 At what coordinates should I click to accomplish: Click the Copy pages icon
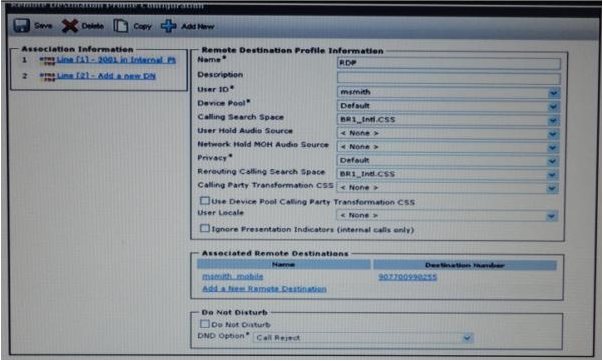click(x=120, y=26)
